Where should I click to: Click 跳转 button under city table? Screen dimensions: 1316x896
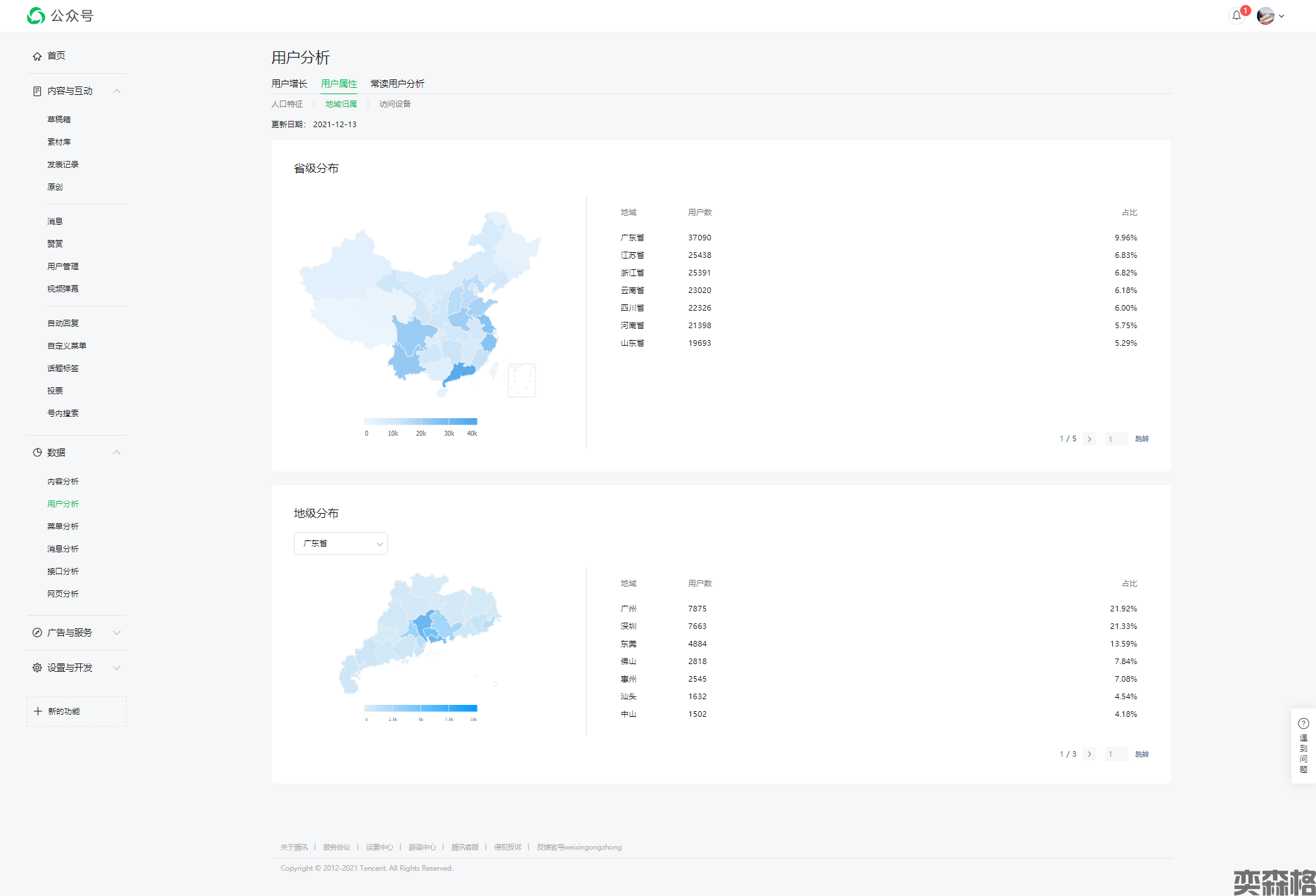1142,754
